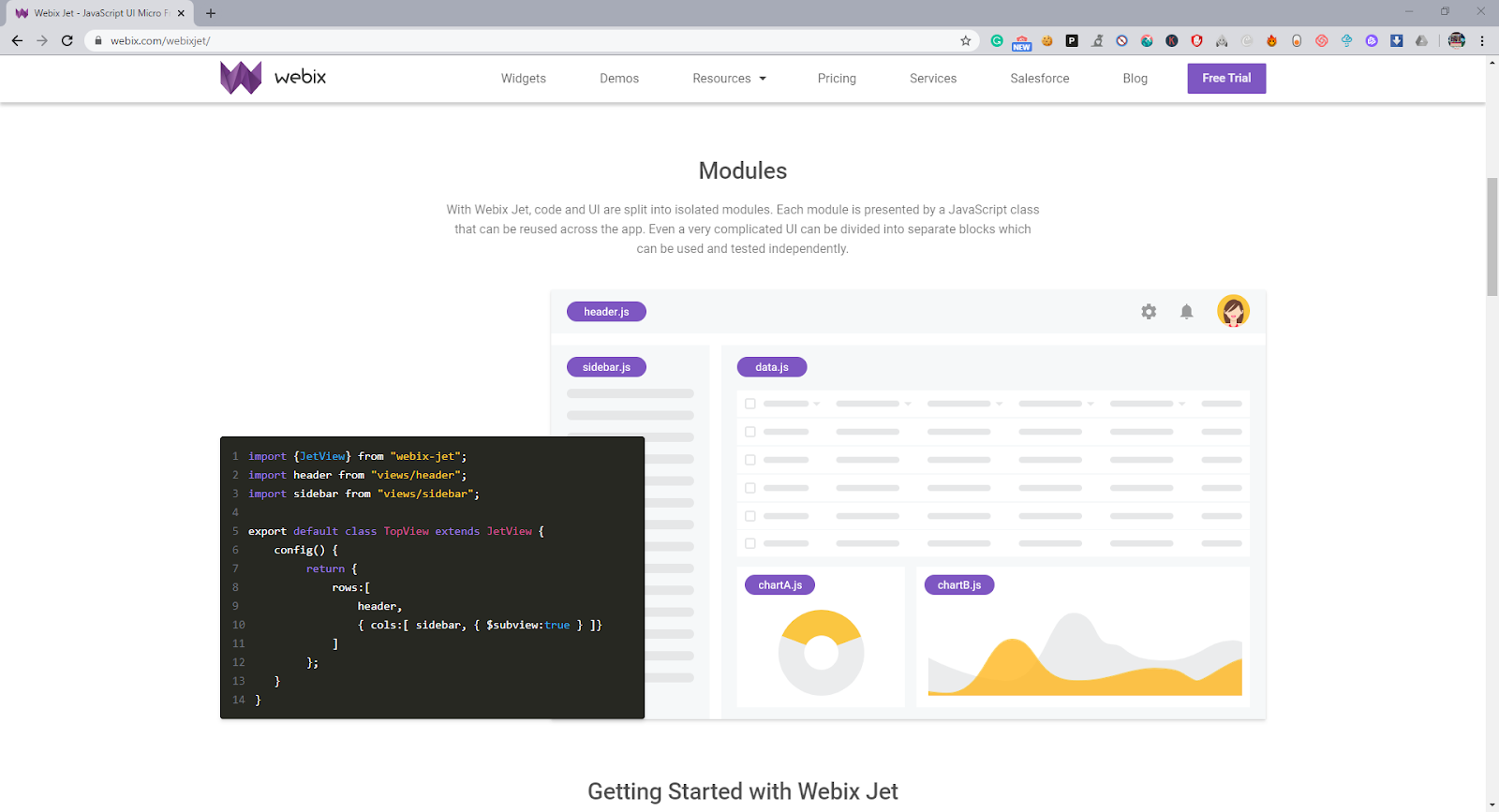Select the Webix Jet browser tab
Viewport: 1499px width, 812px height.
pyautogui.click(x=98, y=13)
